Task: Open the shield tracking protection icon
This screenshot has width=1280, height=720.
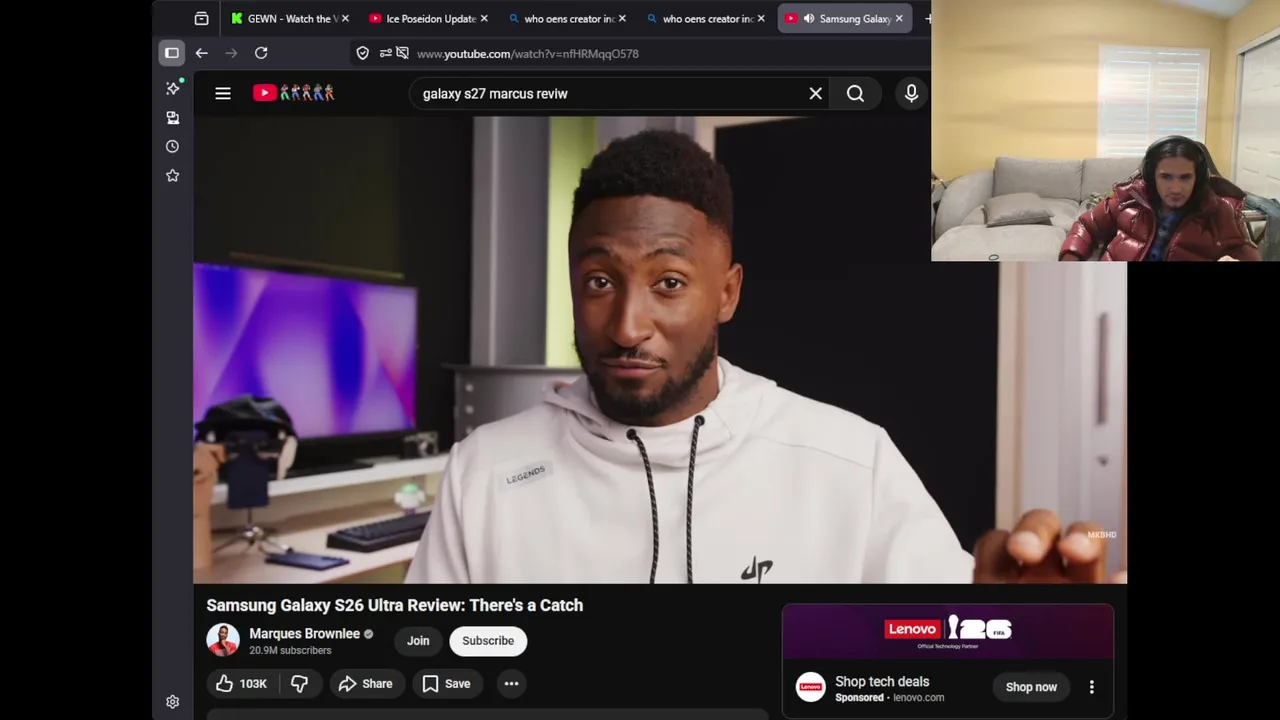Action: point(363,53)
